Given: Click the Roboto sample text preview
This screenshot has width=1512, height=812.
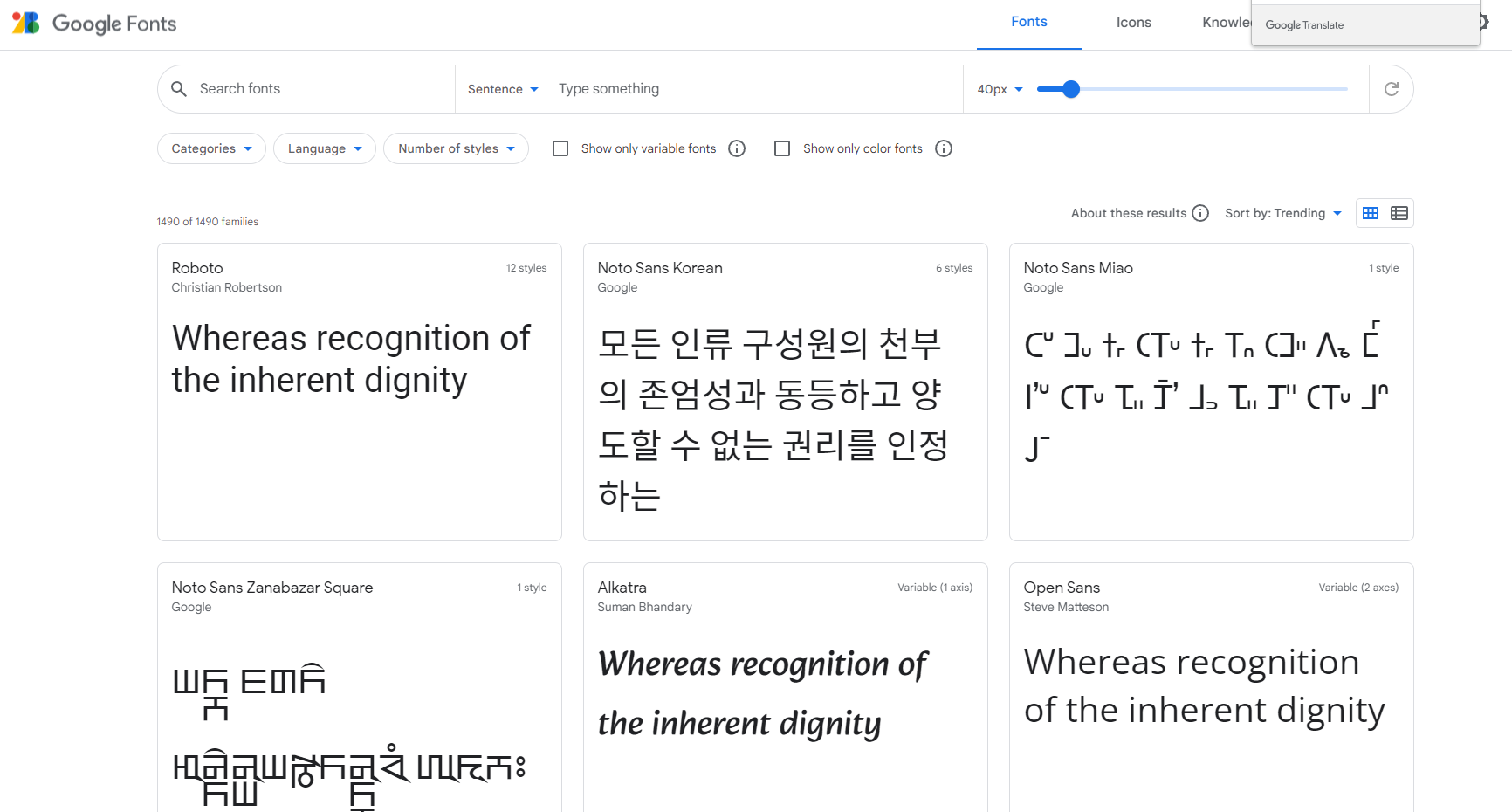Looking at the screenshot, I should coord(351,359).
